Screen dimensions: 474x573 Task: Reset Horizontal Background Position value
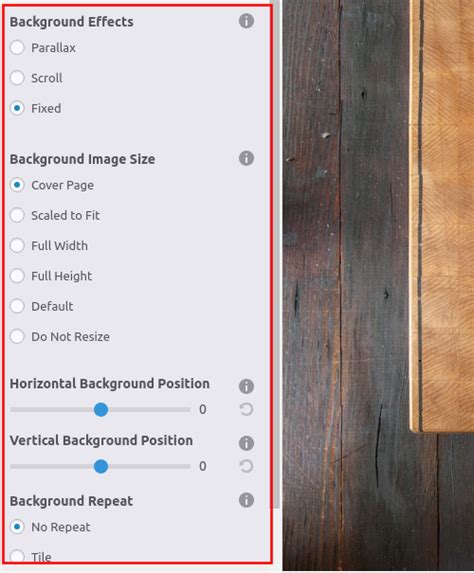[246, 409]
